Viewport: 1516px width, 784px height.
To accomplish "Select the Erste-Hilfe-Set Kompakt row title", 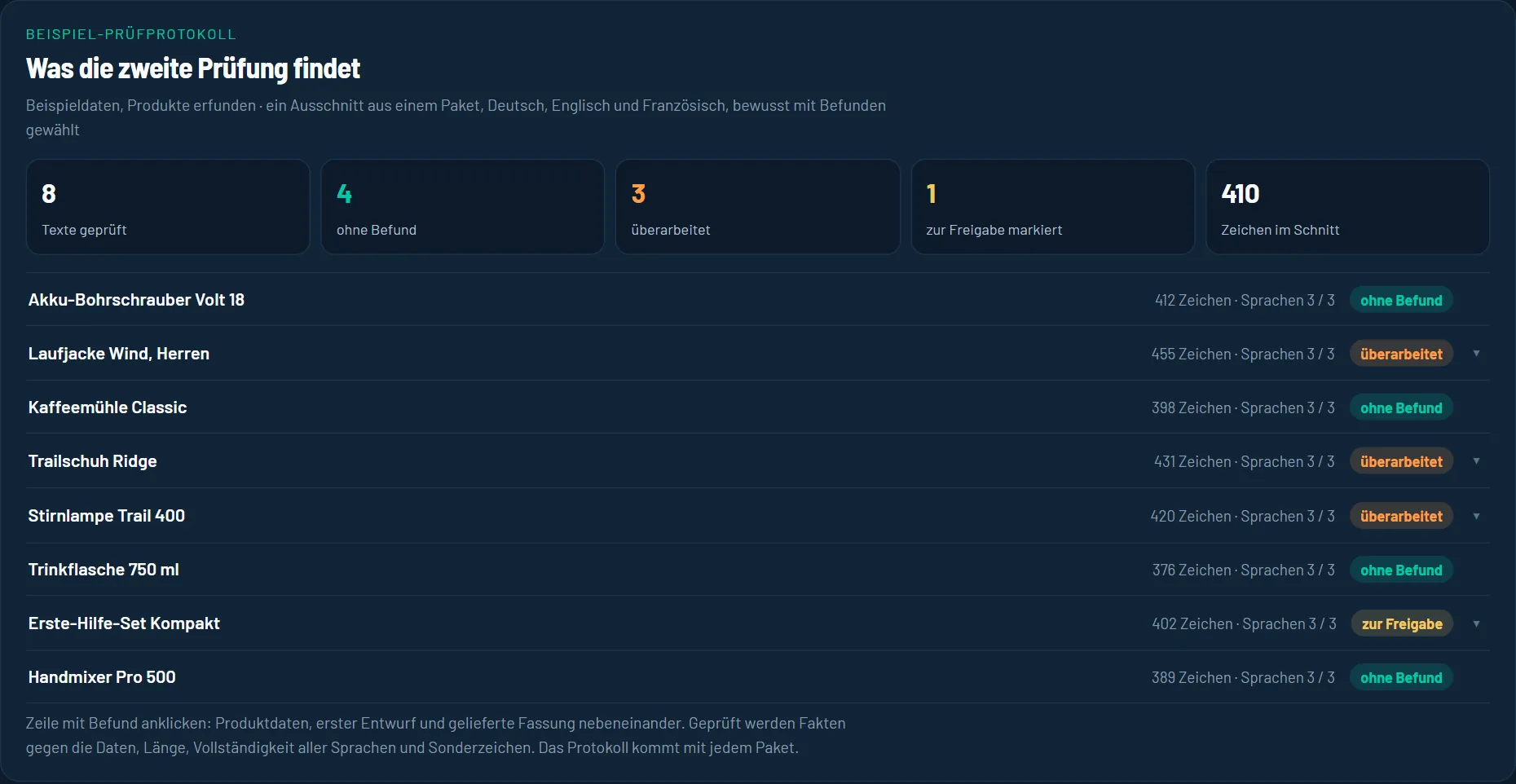I will tap(124, 623).
